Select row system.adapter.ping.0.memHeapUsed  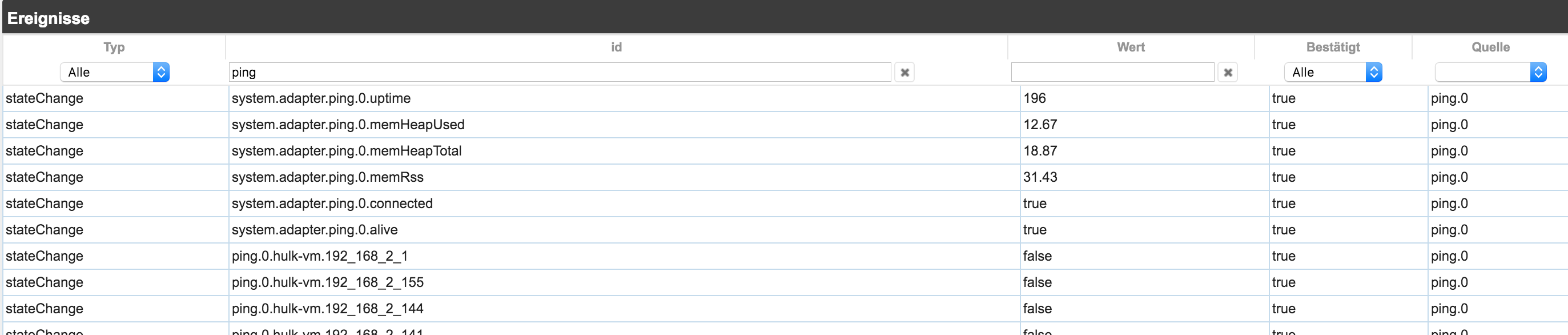(x=785, y=124)
